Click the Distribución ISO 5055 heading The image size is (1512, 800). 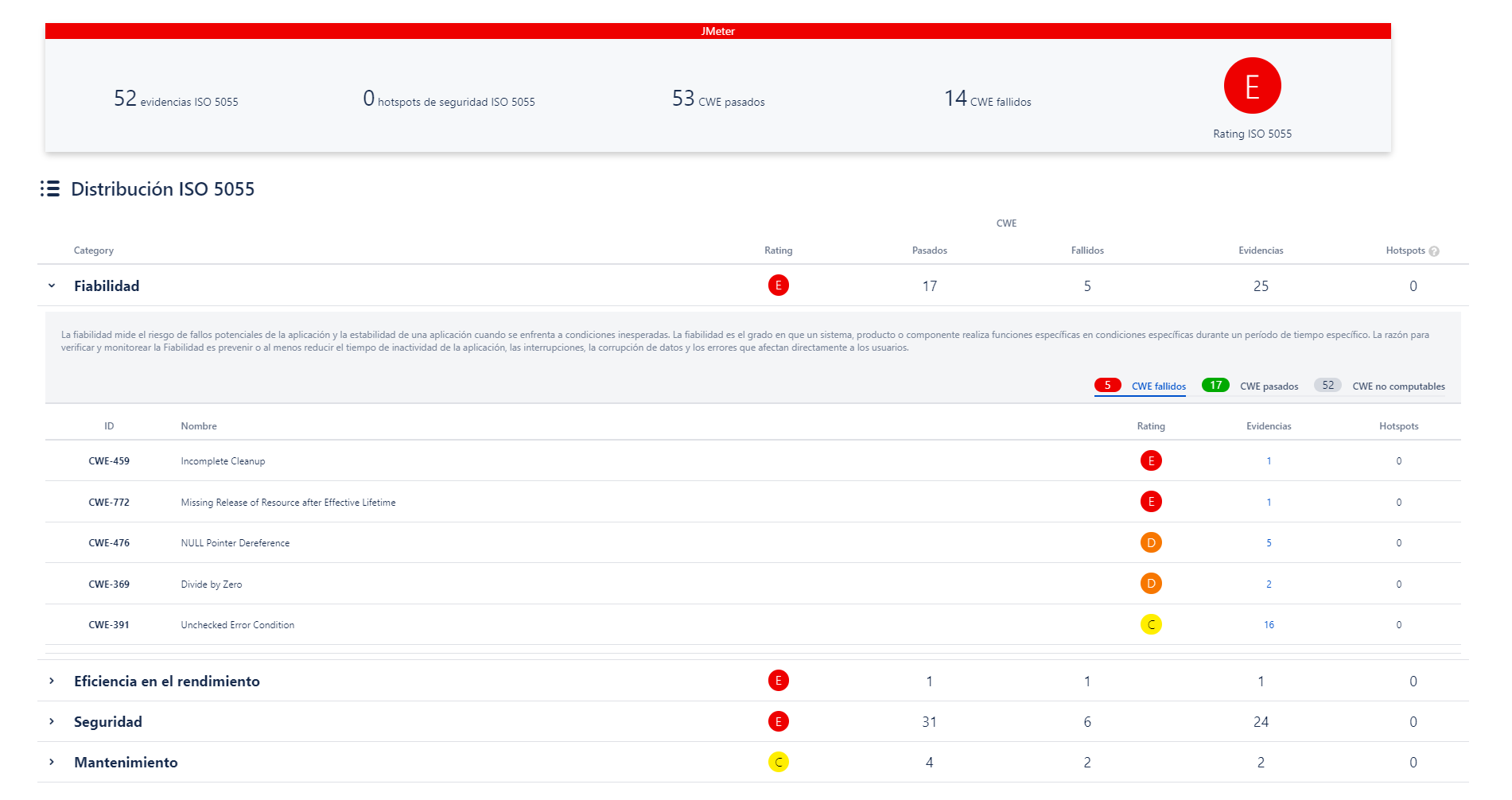[162, 189]
